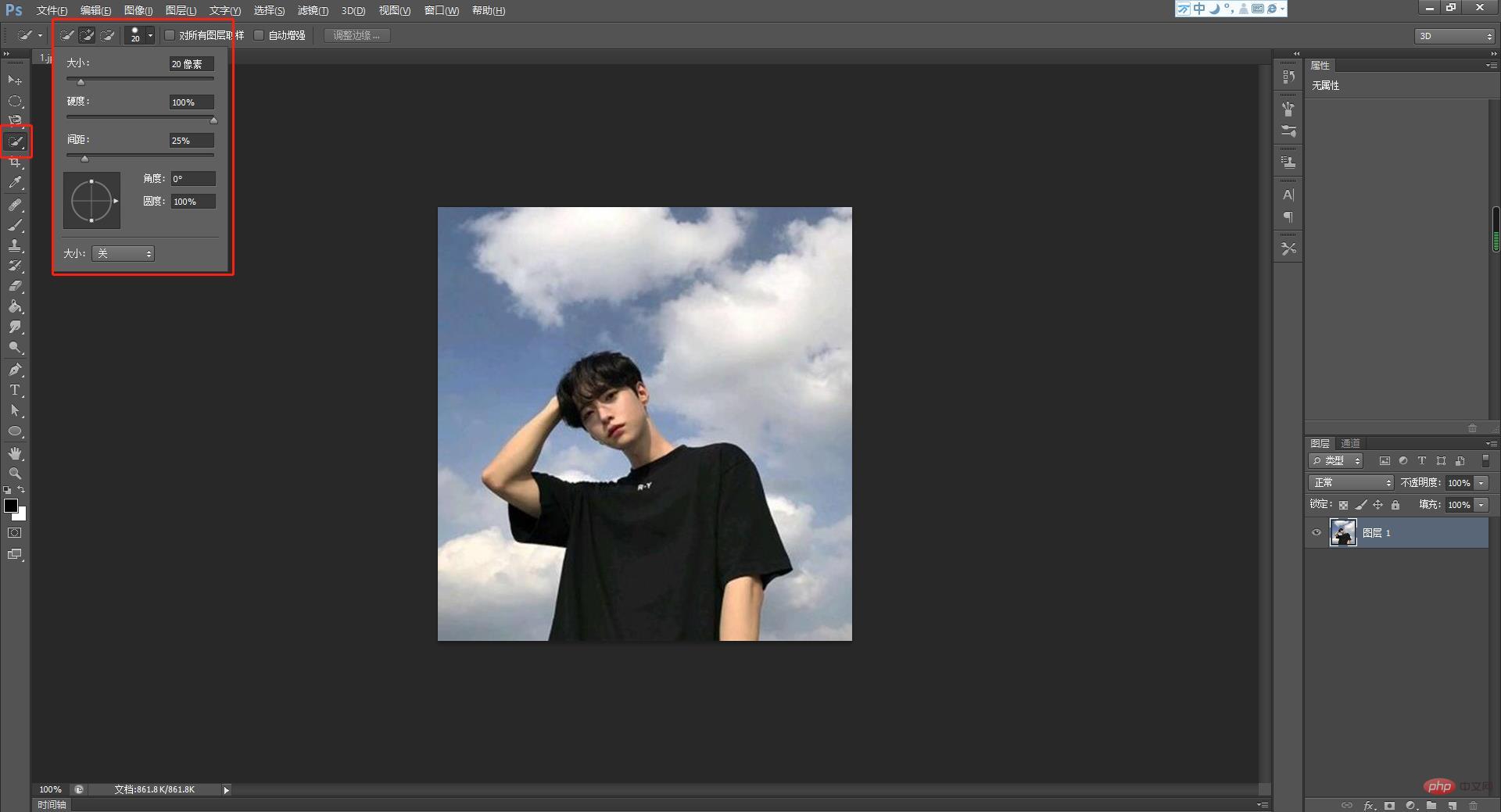Image resolution: width=1501 pixels, height=812 pixels.
Task: Open blend mode 正常 dropdown
Action: click(x=1351, y=483)
